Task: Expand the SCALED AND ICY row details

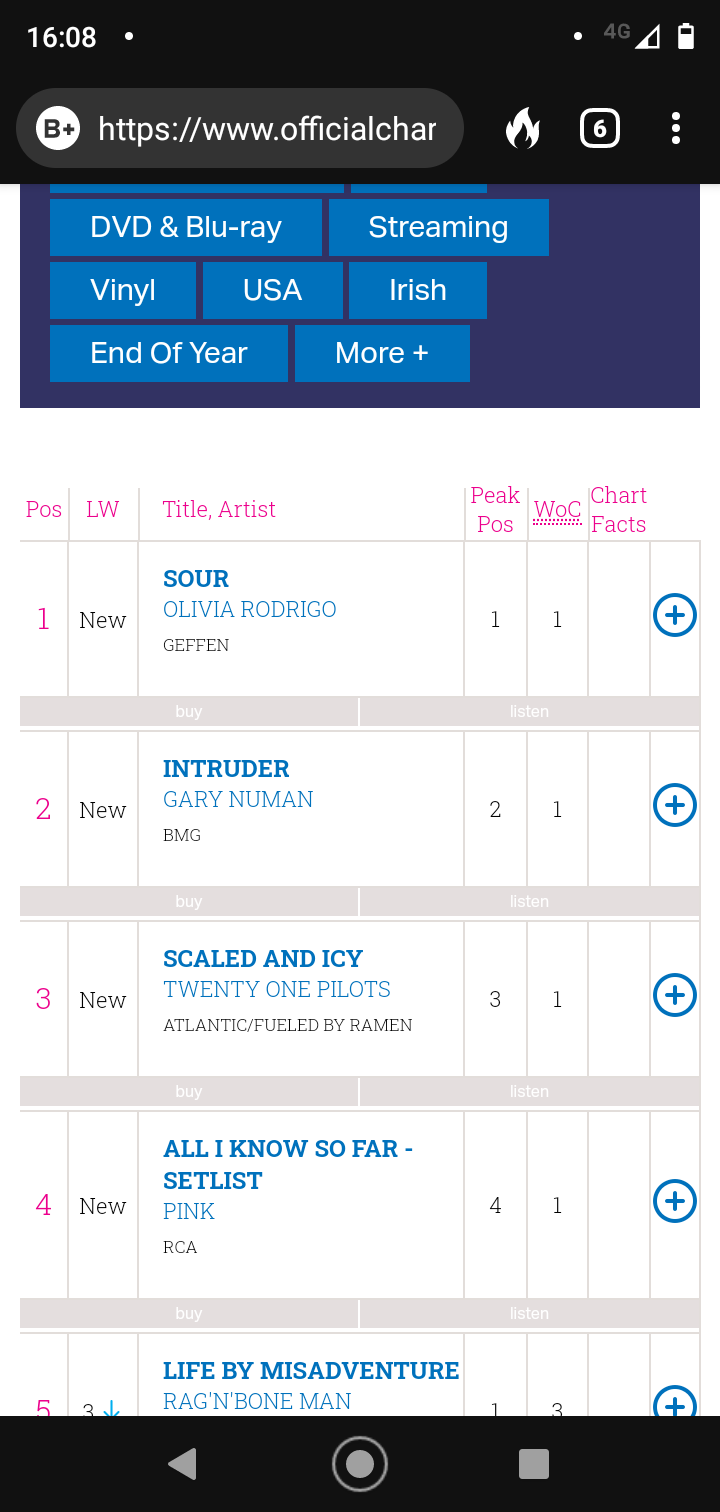Action: (675, 995)
